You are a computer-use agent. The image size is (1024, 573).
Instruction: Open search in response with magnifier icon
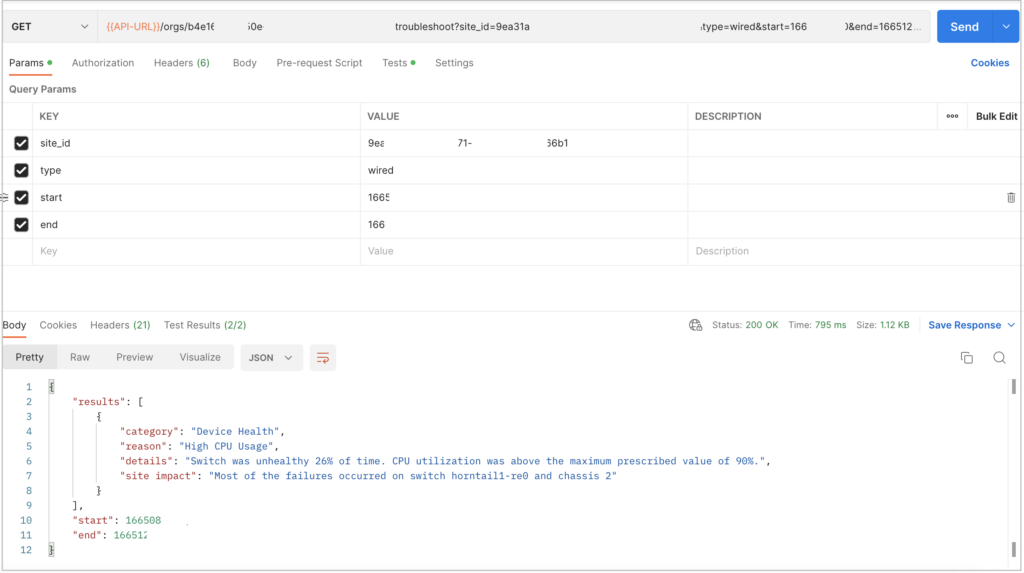click(999, 358)
